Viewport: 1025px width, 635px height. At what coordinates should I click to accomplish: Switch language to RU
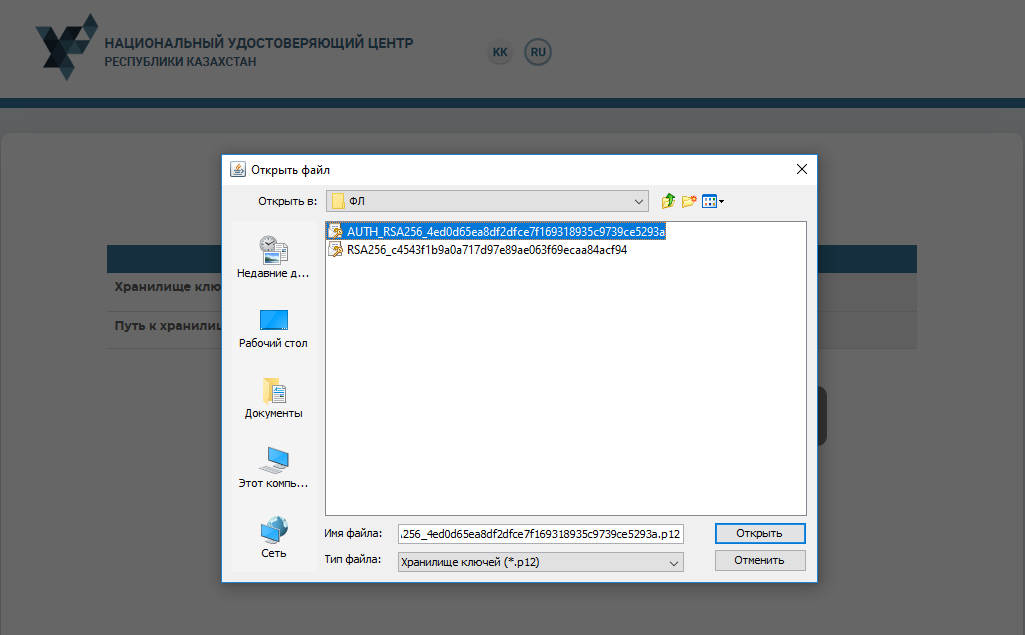[539, 52]
